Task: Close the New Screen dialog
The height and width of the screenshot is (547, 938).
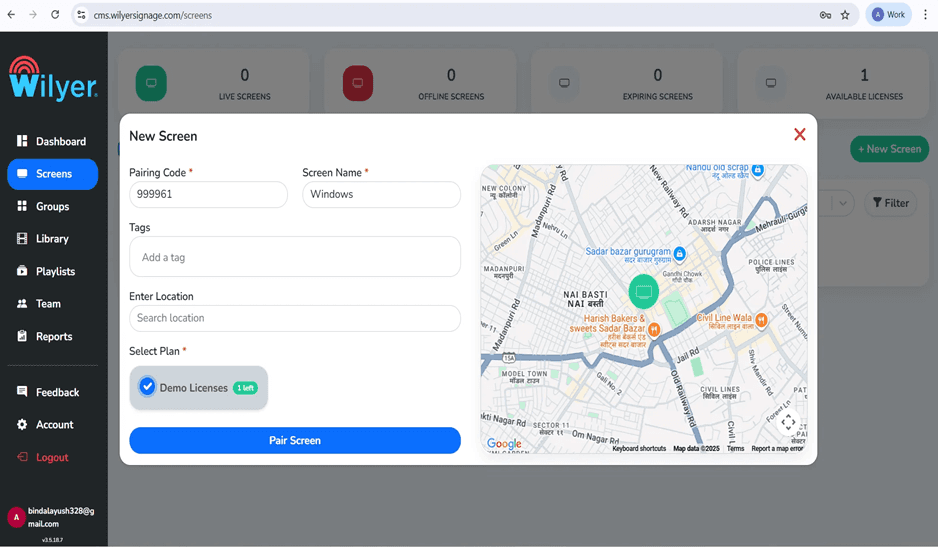Action: tap(800, 134)
